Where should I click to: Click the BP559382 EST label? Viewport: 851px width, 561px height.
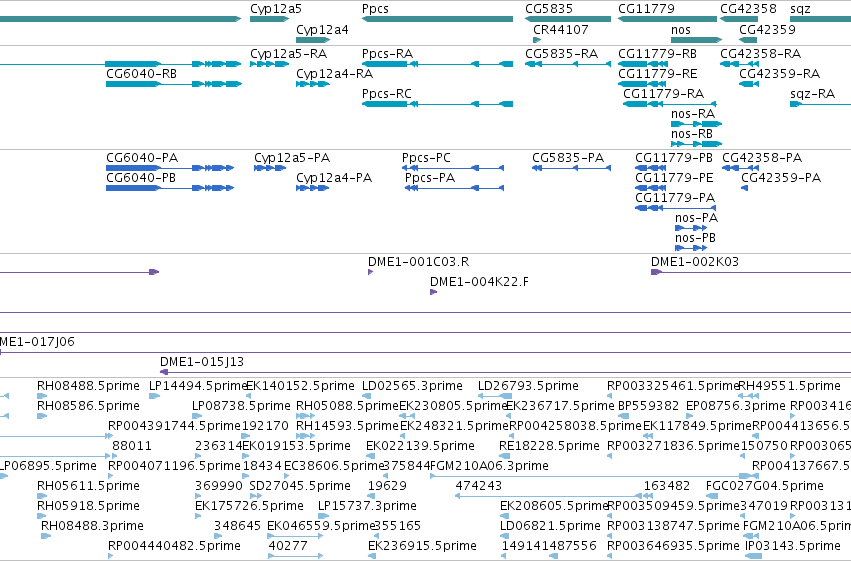click(x=649, y=406)
